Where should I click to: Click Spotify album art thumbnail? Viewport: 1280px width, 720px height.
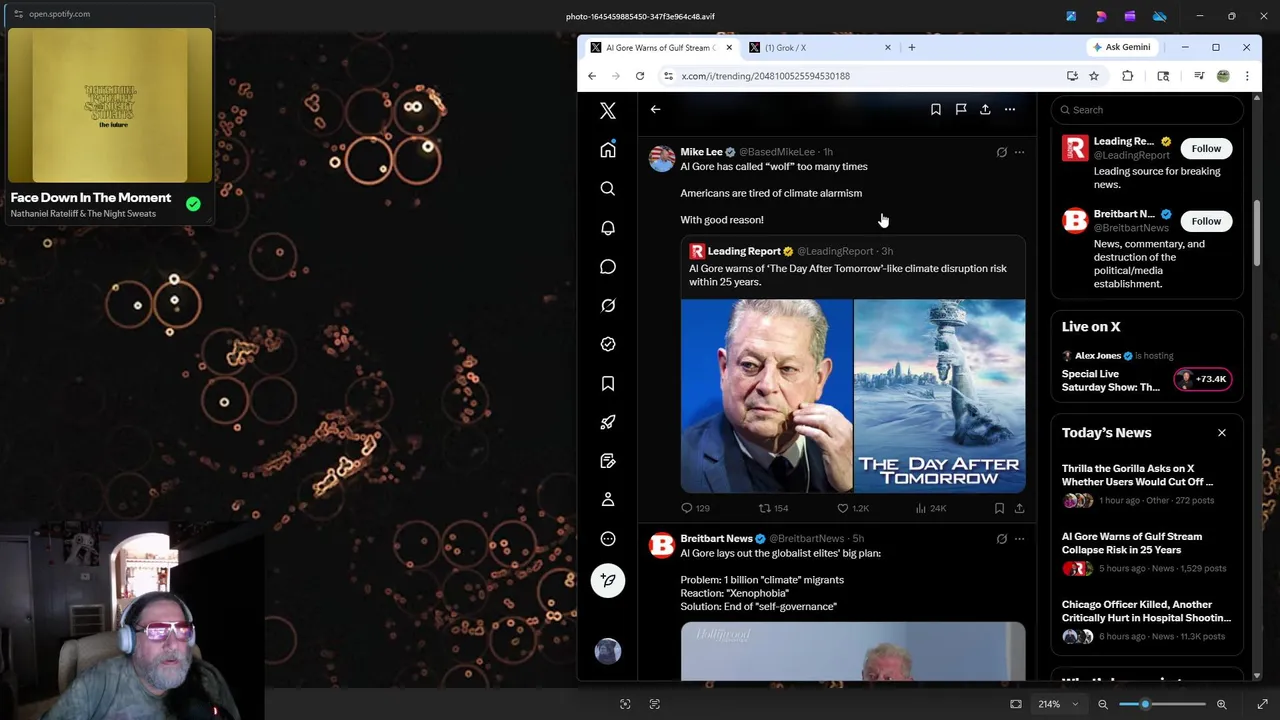tap(110, 106)
